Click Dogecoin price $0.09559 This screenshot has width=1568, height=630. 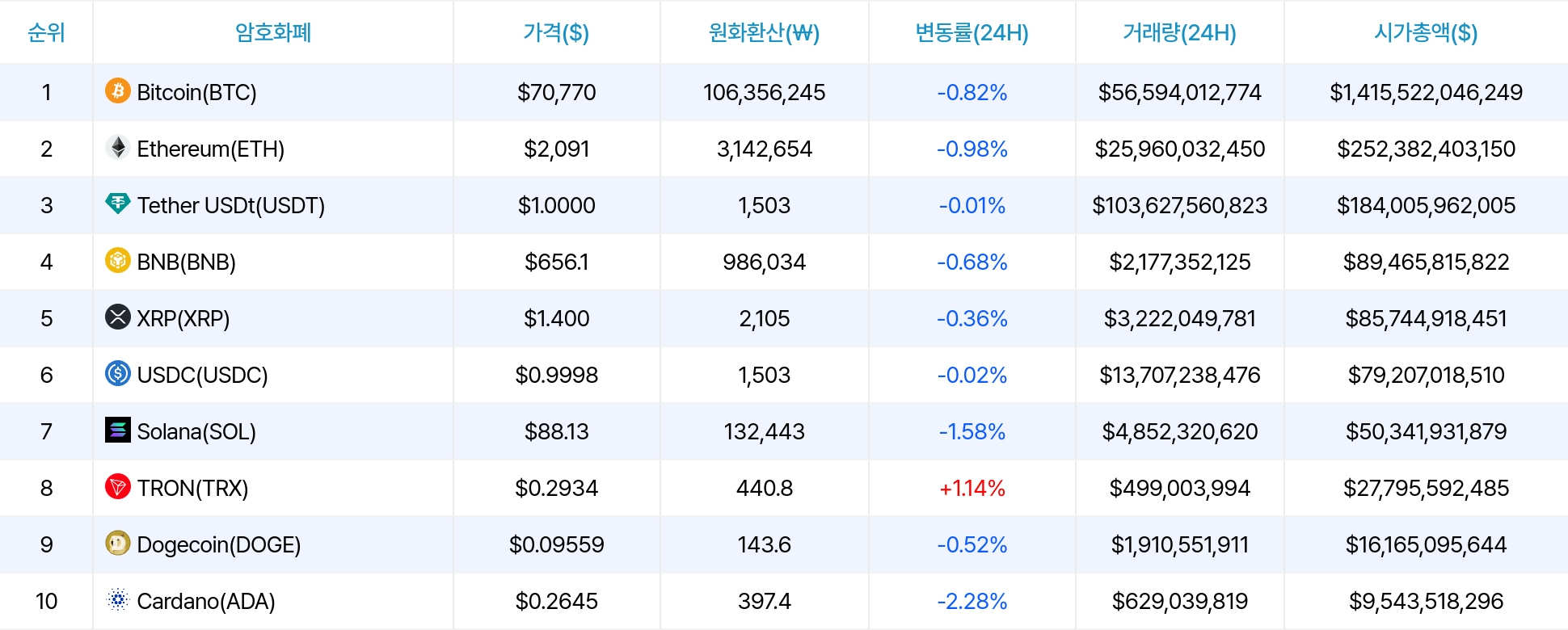pyautogui.click(x=556, y=545)
